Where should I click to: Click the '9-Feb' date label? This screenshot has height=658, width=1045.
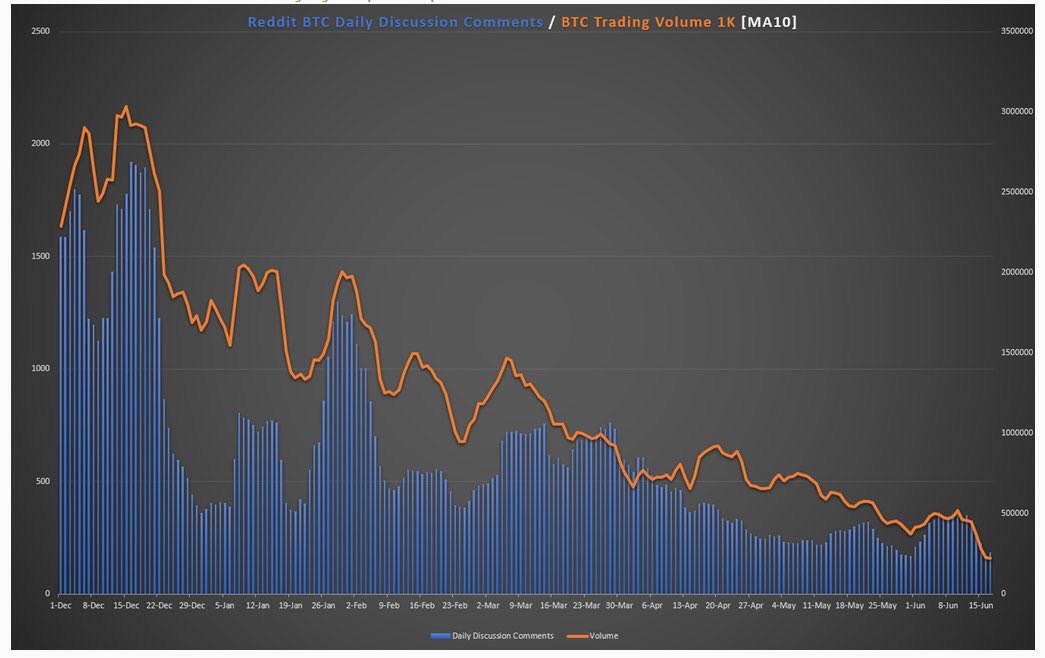(x=389, y=605)
